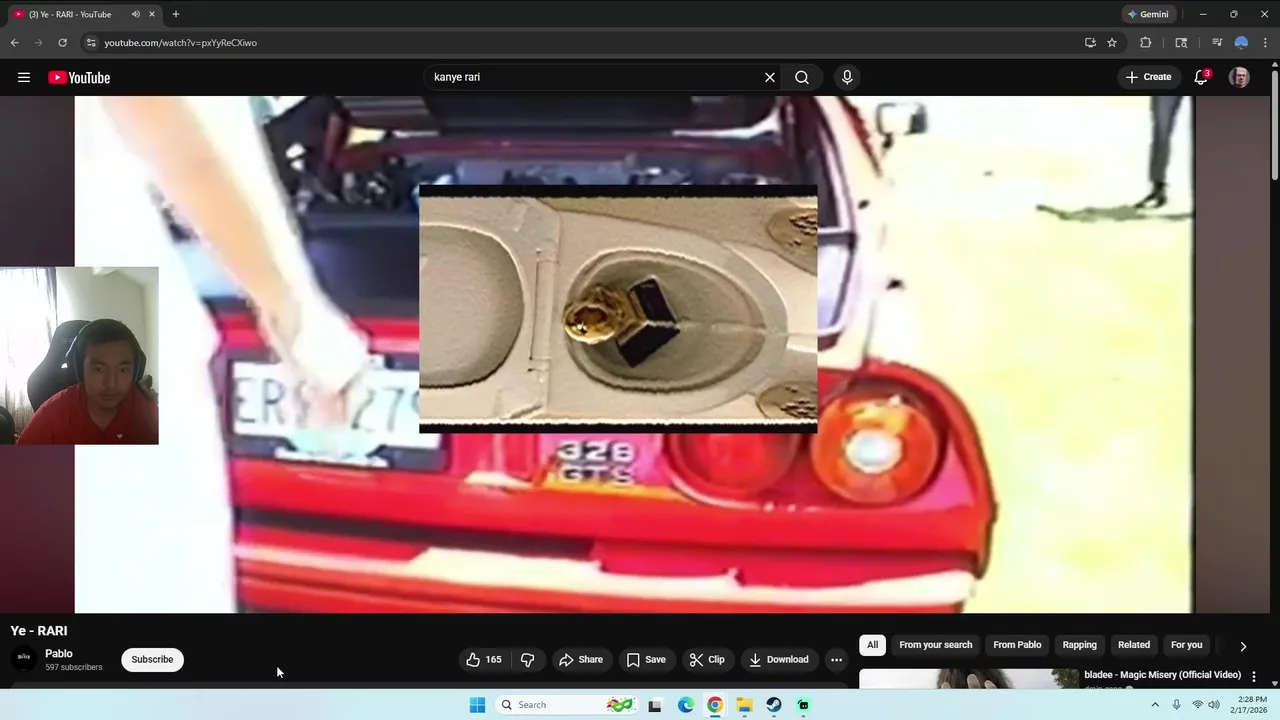Select the From Pablo chip

point(1017,645)
